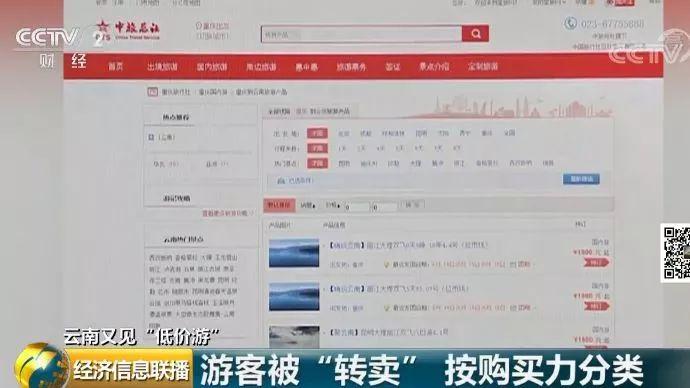The height and width of the screenshot is (388, 690).
Task: Select 不限 in trip days row
Action: coord(317,148)
